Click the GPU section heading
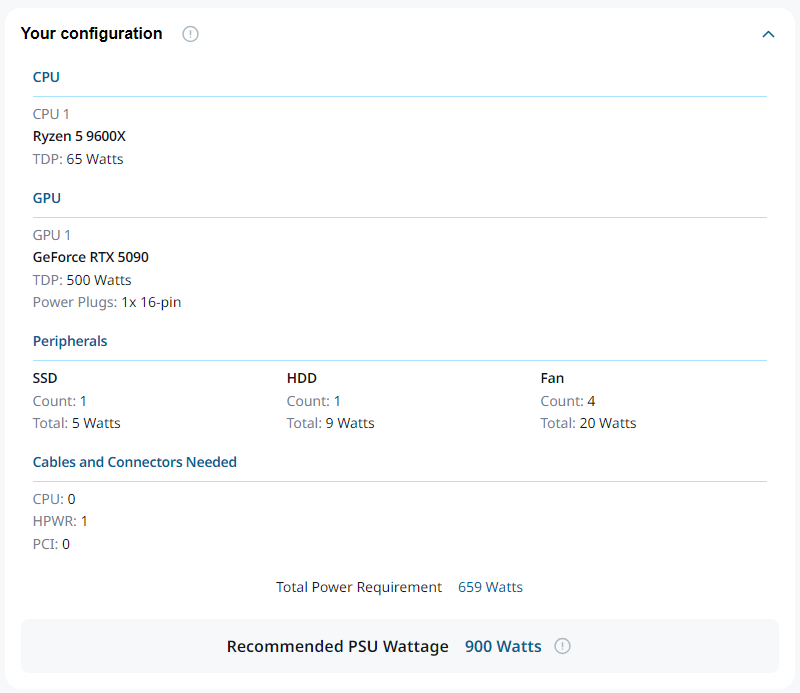800x693 pixels. click(x=46, y=198)
